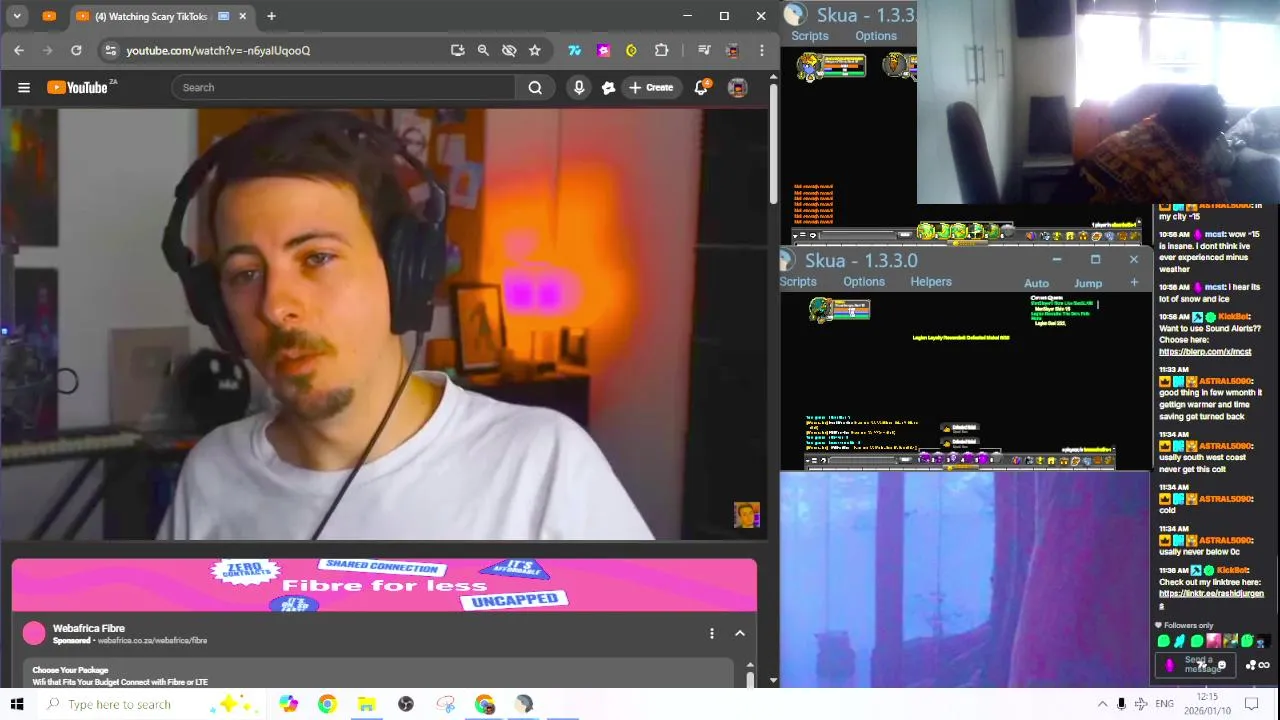Click the channel watermark on the video
Viewport: 1280px width, 720px height.
click(x=747, y=515)
